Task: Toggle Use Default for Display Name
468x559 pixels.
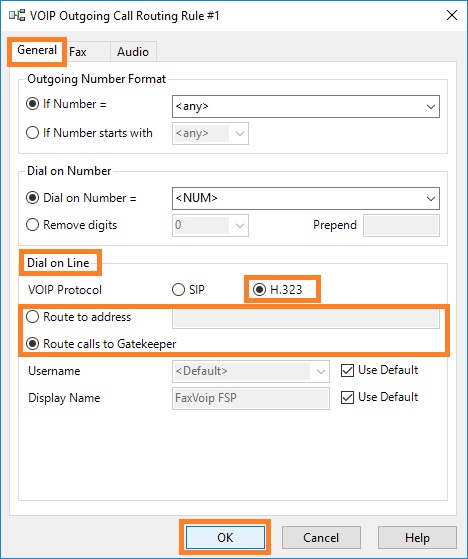Action: pos(347,397)
